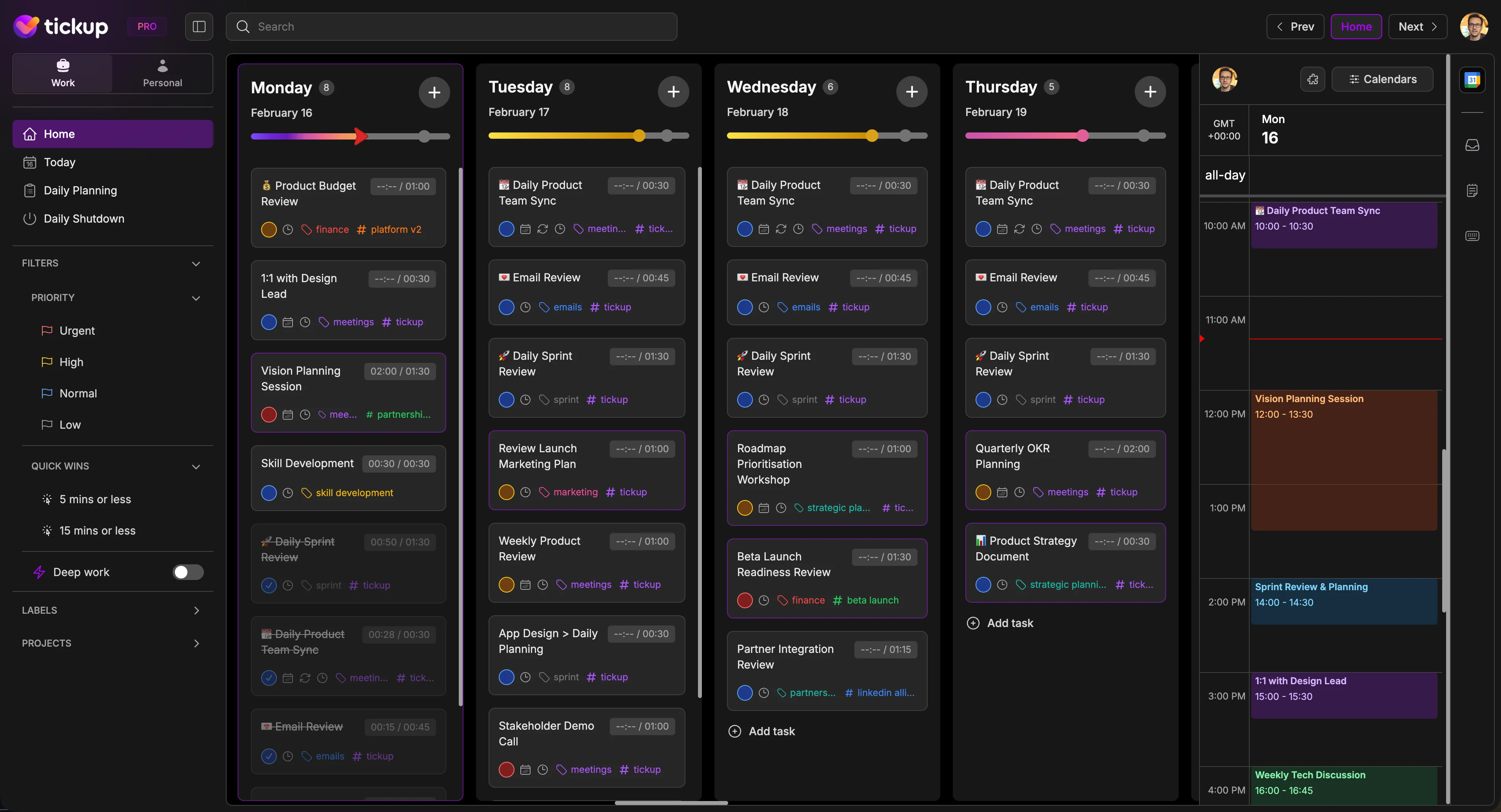Collapse the PRIORITY section
Screen dimensions: 1501x812
click(x=196, y=298)
